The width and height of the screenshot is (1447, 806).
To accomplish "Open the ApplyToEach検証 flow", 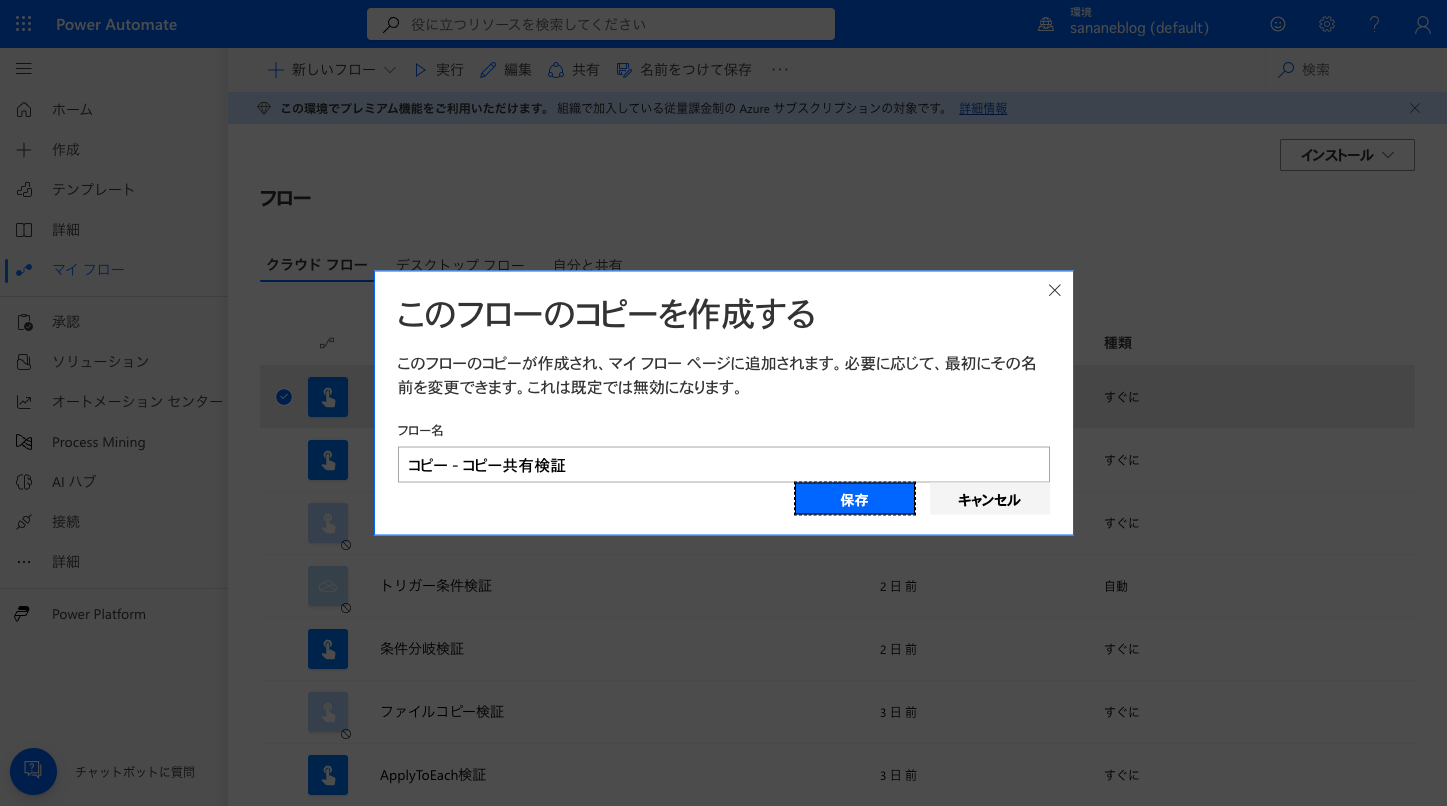I will click(433, 775).
